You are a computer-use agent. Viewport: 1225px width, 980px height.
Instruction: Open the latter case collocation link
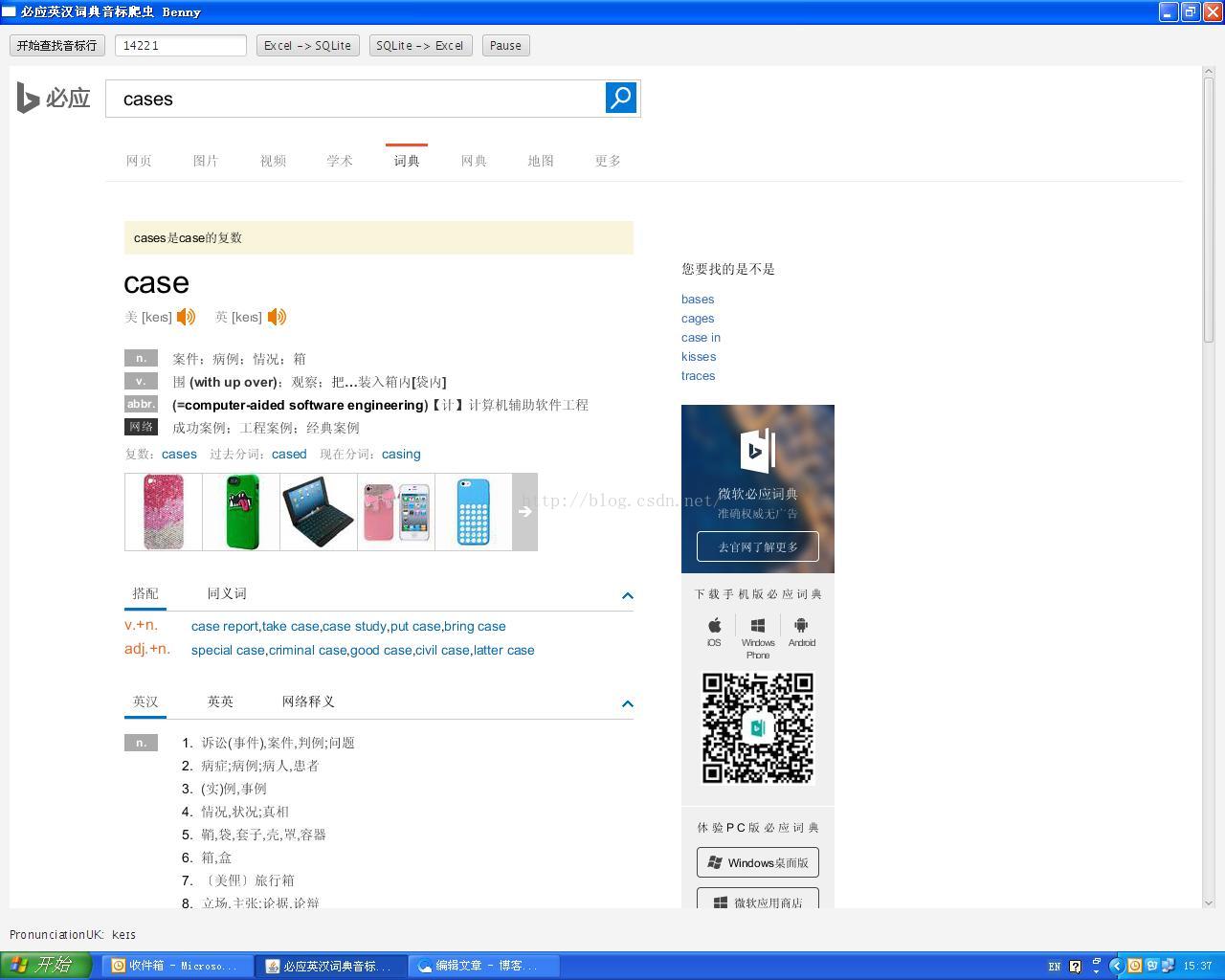(x=503, y=650)
